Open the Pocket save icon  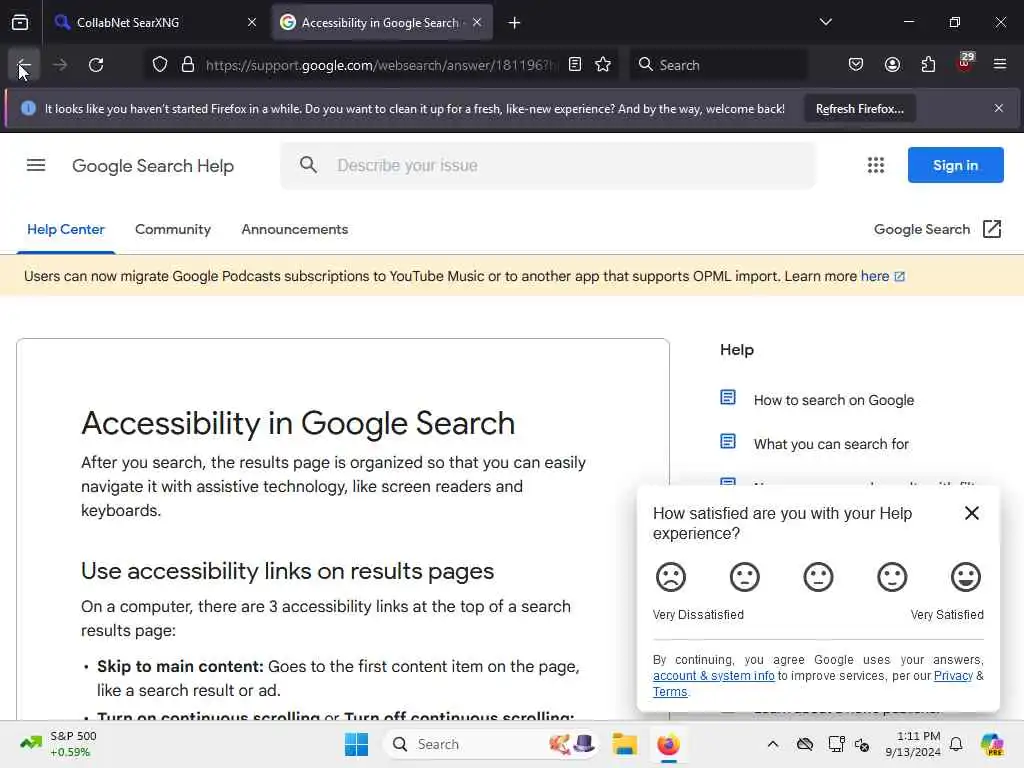856,64
